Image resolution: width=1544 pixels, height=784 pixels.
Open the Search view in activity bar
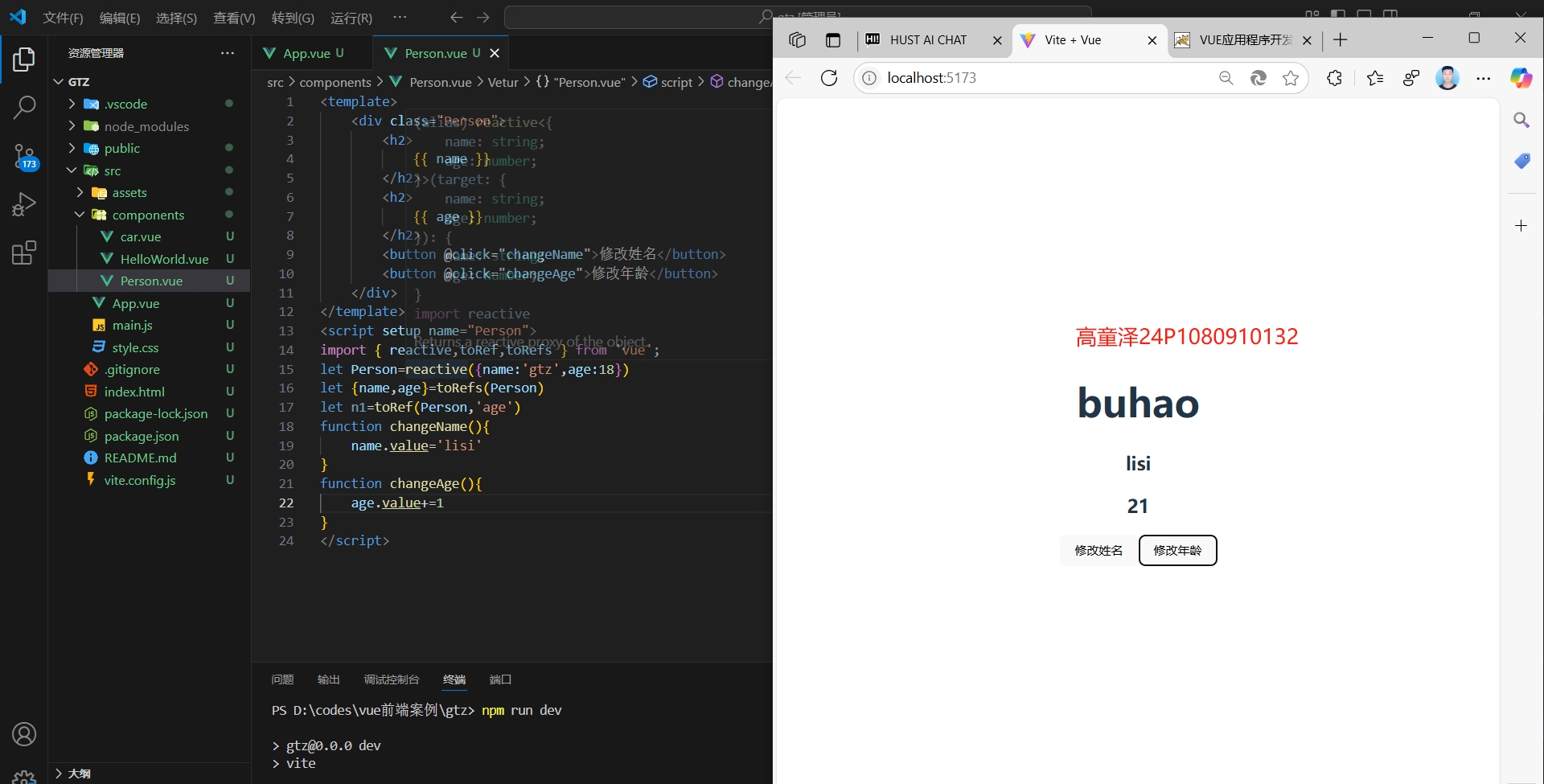[24, 107]
